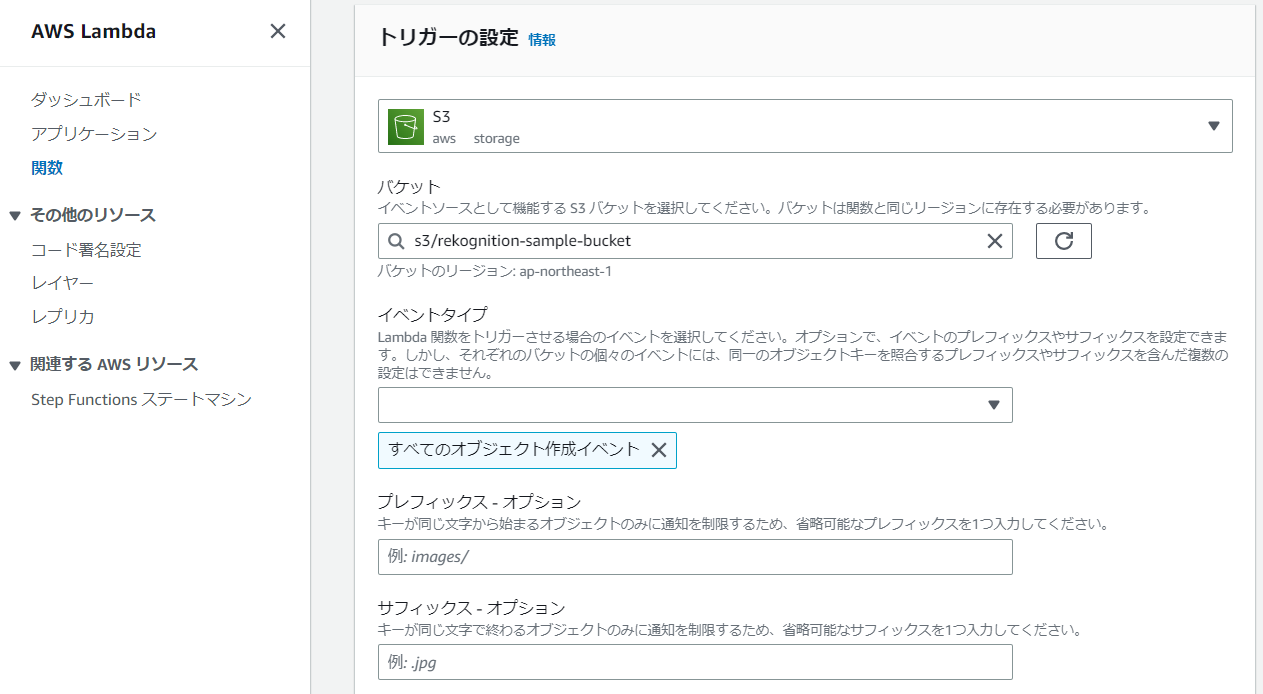Click the バケットのリージョン: ap-northeast-1 text

[x=494, y=271]
